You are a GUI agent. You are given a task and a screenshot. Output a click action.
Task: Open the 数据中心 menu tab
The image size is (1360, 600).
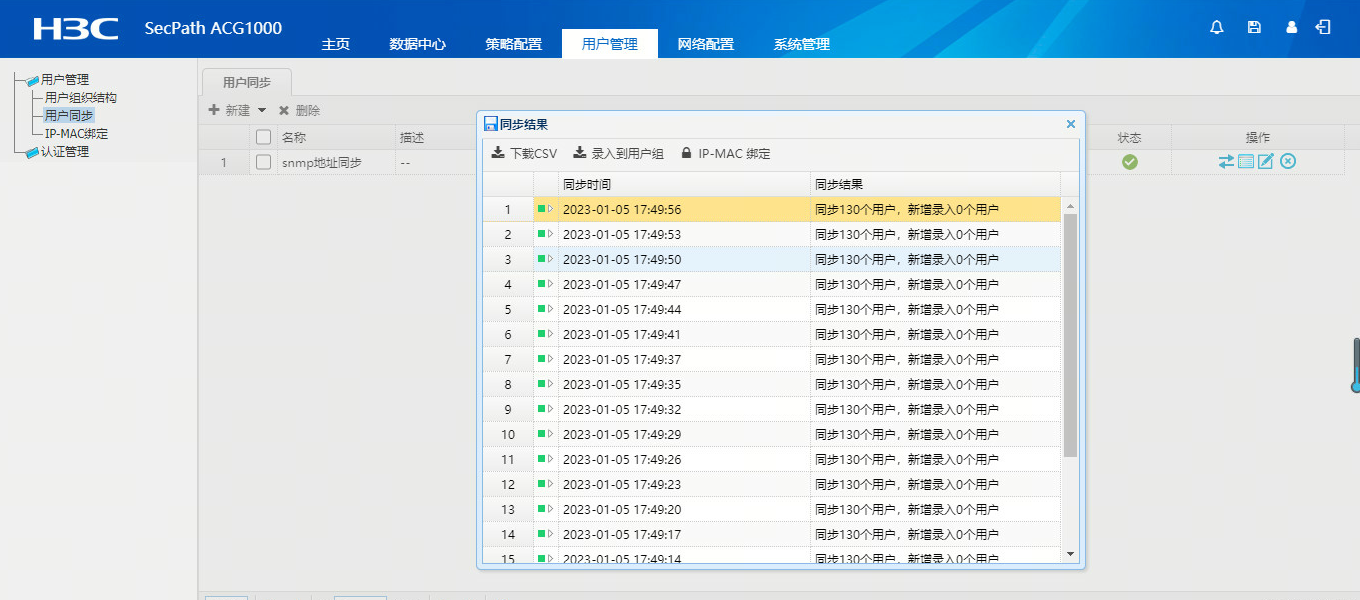(418, 44)
